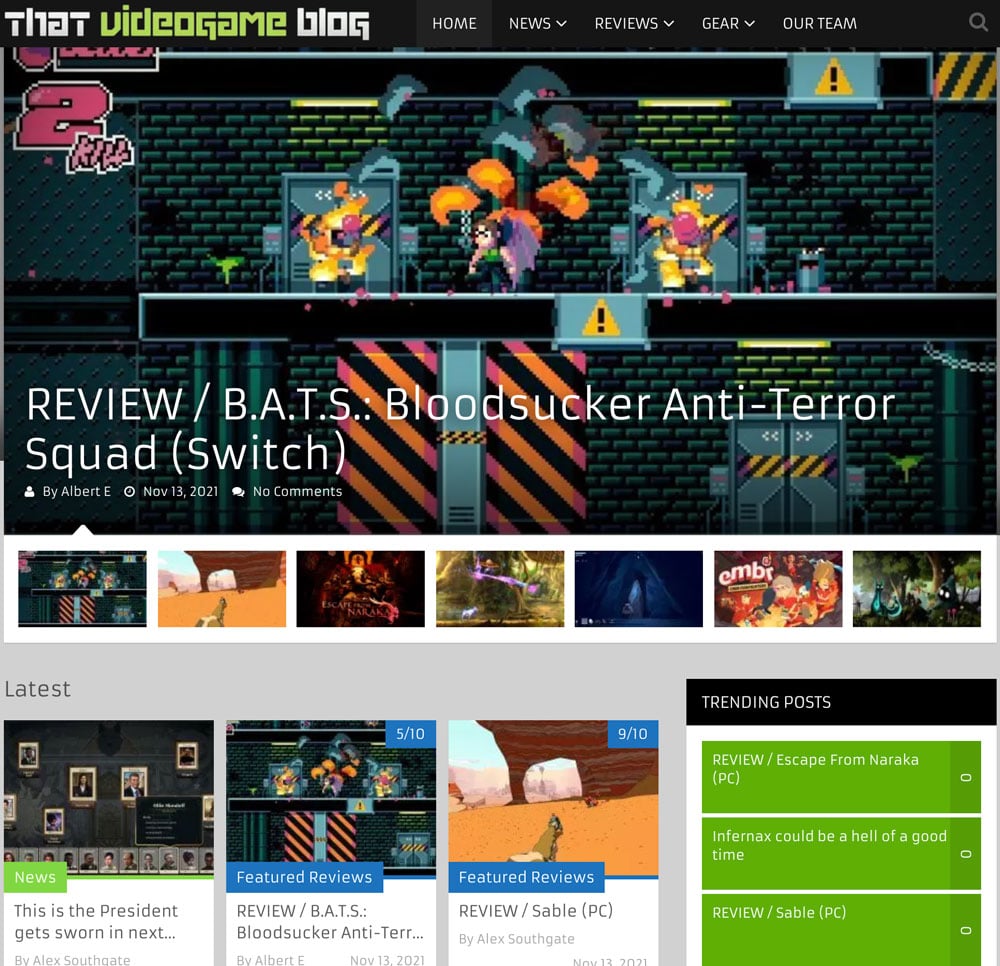Open the OUR TEAM page
Viewport: 1000px width, 966px height.
[820, 24]
